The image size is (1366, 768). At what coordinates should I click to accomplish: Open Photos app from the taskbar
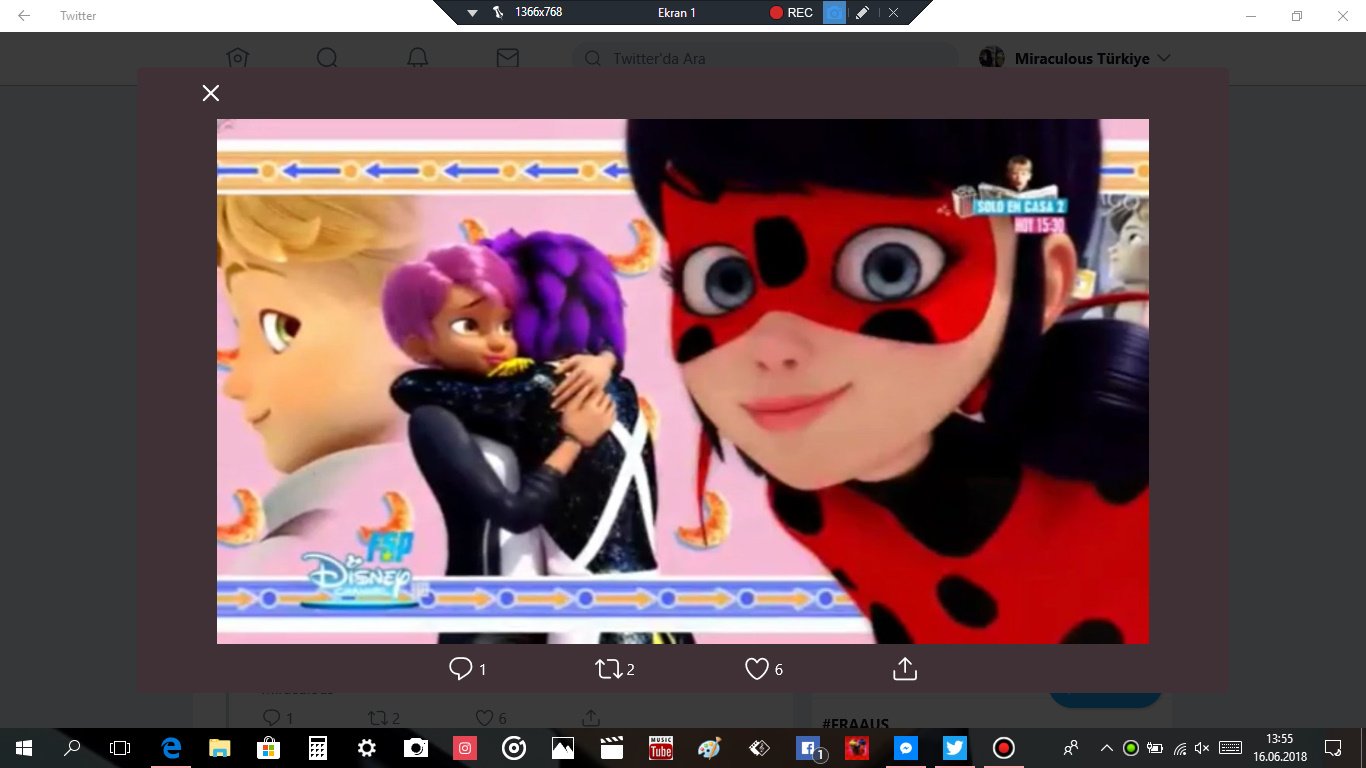(x=563, y=748)
